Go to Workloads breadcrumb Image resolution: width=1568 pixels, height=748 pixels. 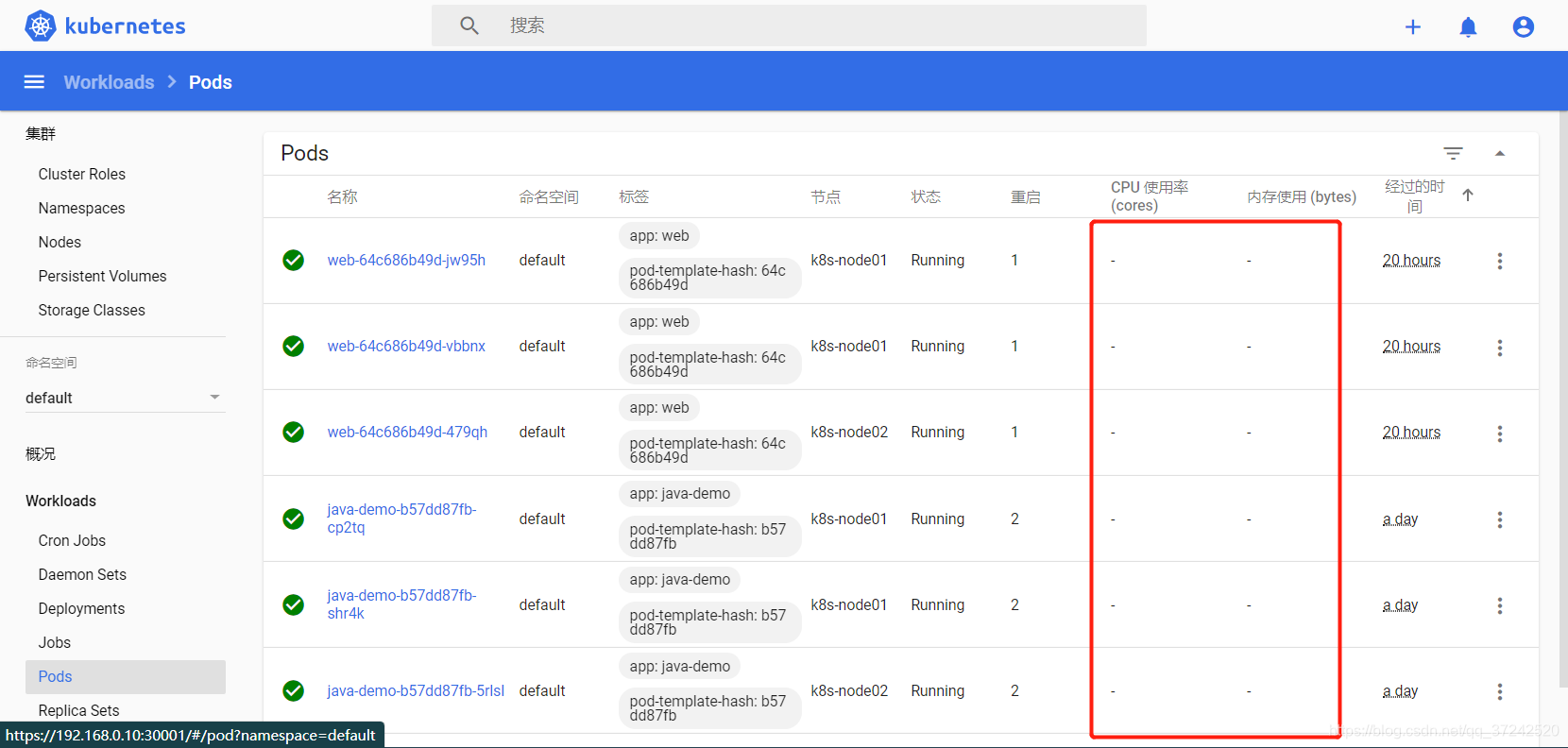109,82
